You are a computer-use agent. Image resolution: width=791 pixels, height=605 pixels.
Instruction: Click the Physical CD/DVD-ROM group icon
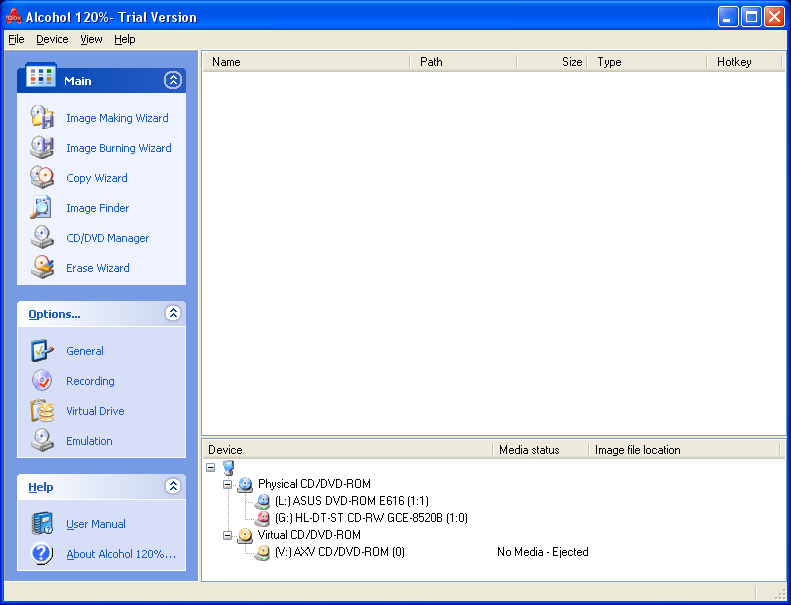pos(245,484)
